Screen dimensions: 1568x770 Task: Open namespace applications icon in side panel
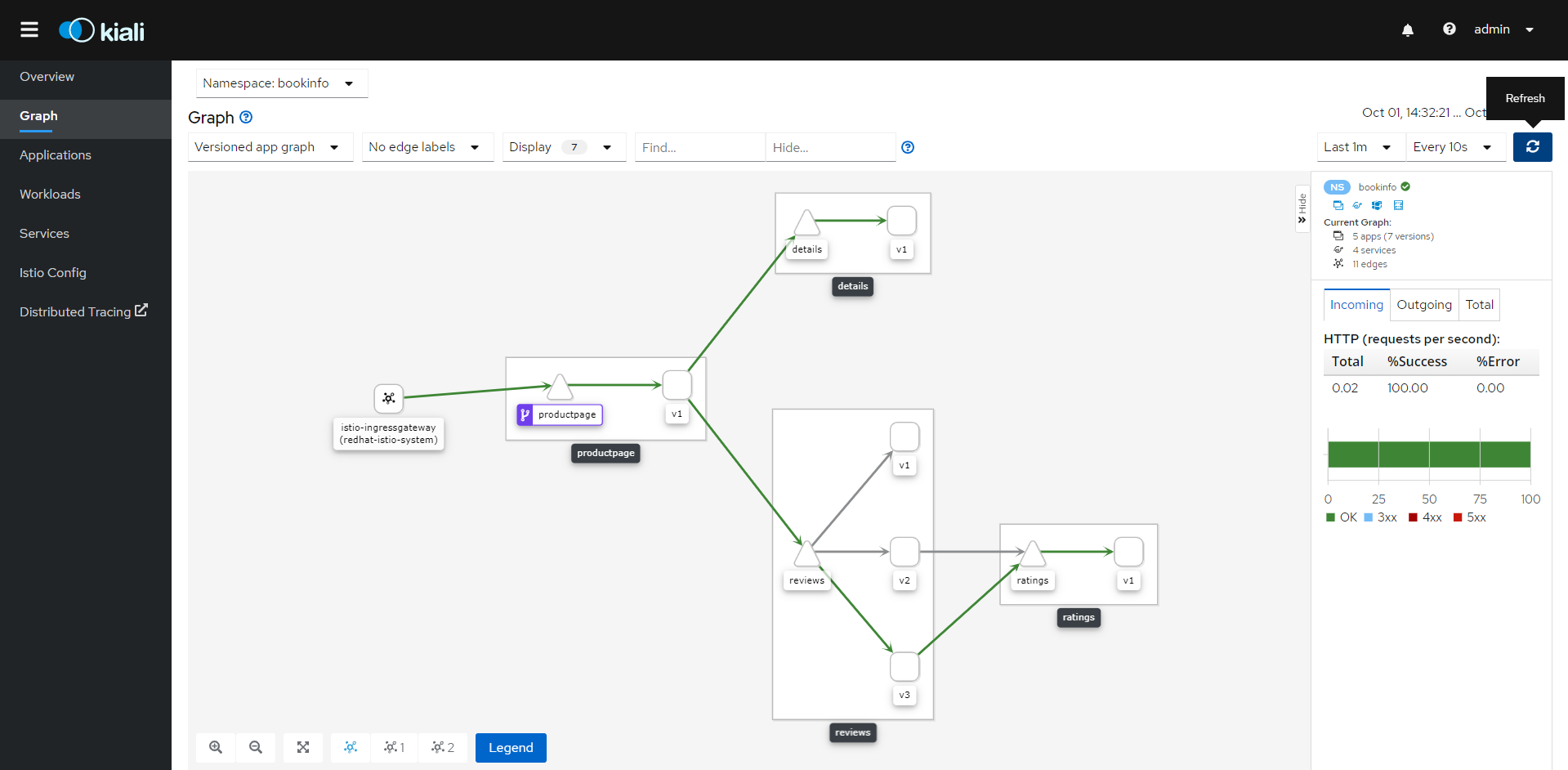[x=1338, y=205]
